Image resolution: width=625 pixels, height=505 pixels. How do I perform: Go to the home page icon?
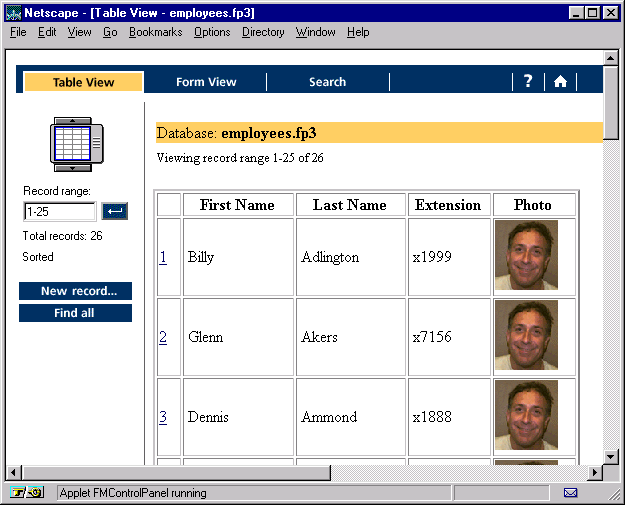coord(560,82)
